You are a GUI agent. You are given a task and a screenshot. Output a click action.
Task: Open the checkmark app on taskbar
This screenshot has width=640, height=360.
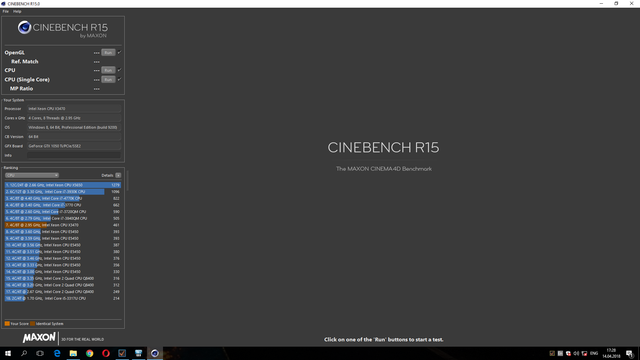pyautogui.click(x=122, y=353)
